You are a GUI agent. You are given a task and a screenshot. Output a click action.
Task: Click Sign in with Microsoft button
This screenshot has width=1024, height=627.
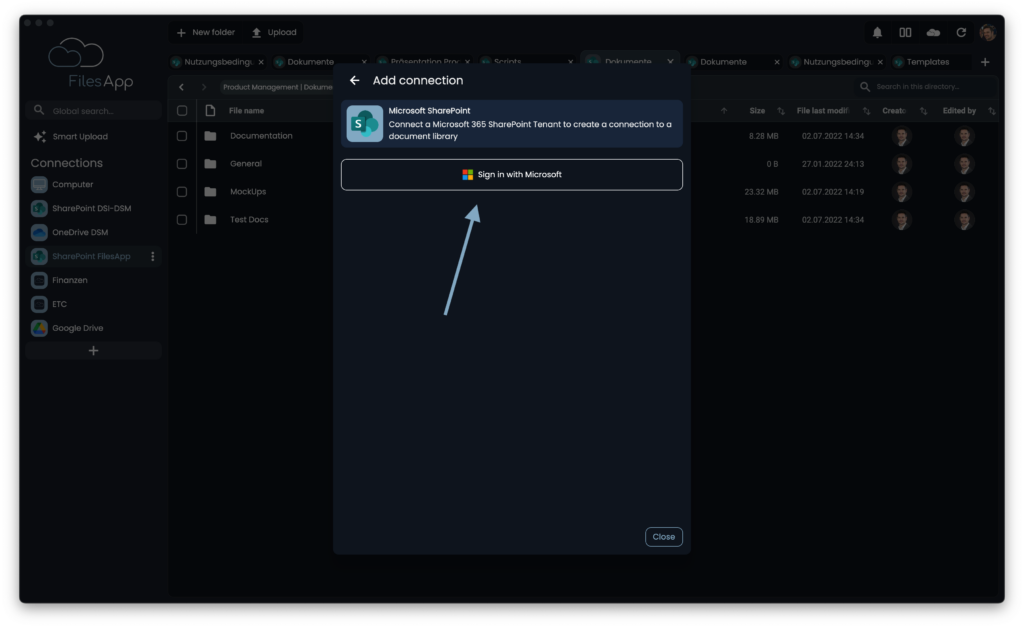click(511, 174)
